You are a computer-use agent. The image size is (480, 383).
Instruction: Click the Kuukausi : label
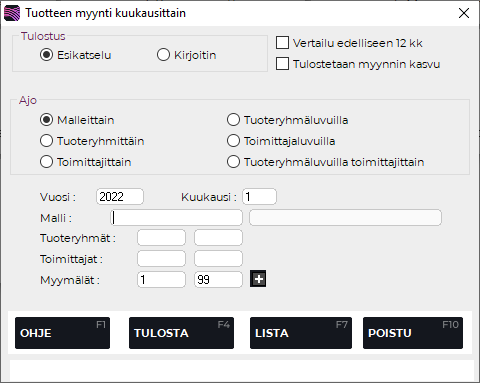click(x=209, y=197)
